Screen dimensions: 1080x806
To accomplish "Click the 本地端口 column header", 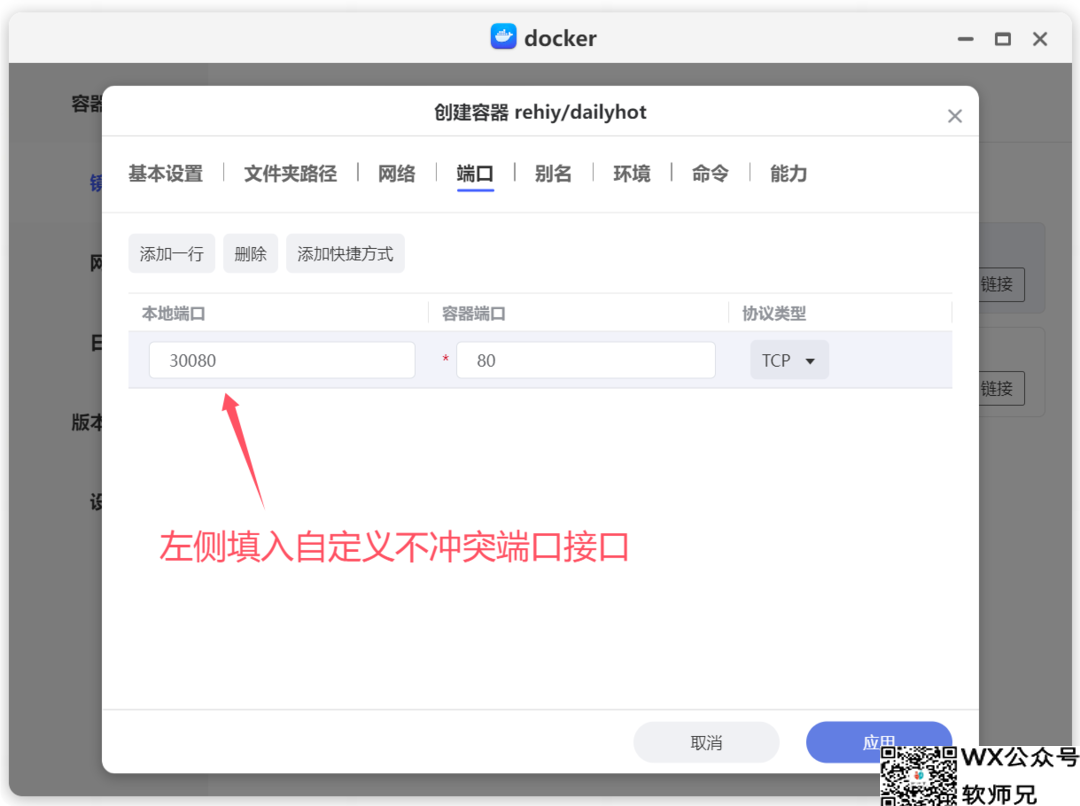I will (x=174, y=313).
